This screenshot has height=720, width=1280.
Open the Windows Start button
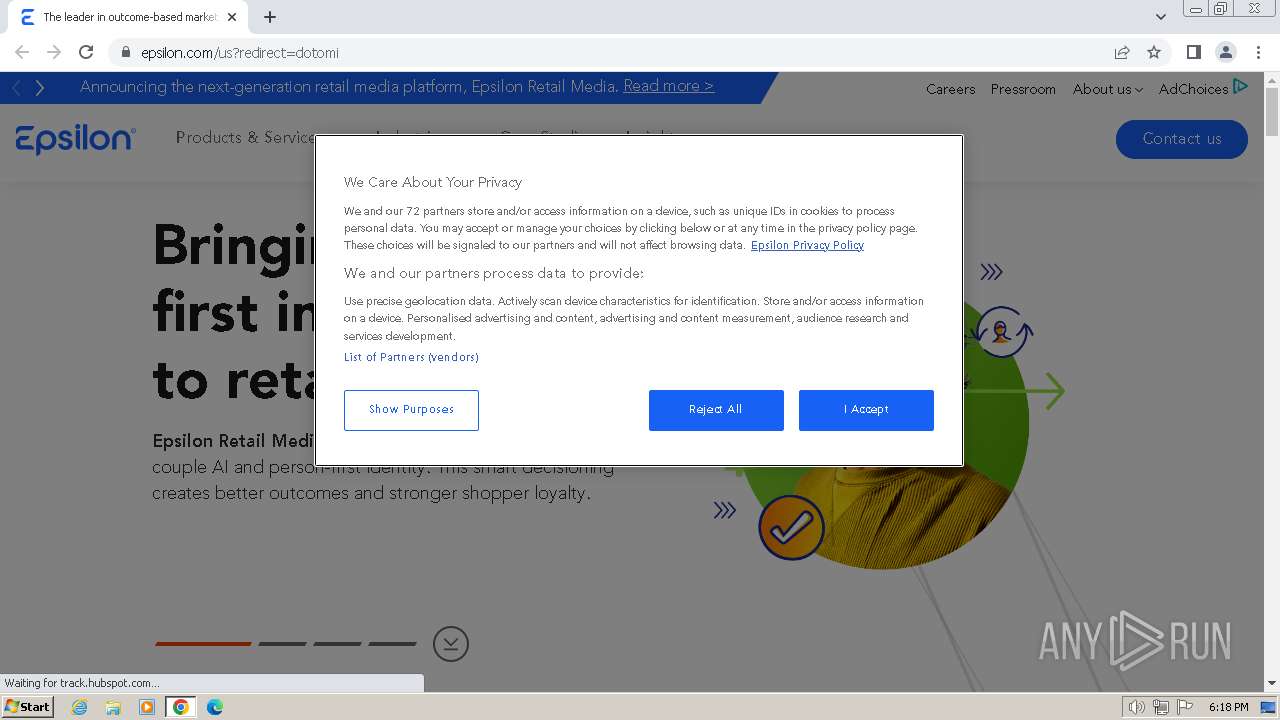(x=27, y=707)
